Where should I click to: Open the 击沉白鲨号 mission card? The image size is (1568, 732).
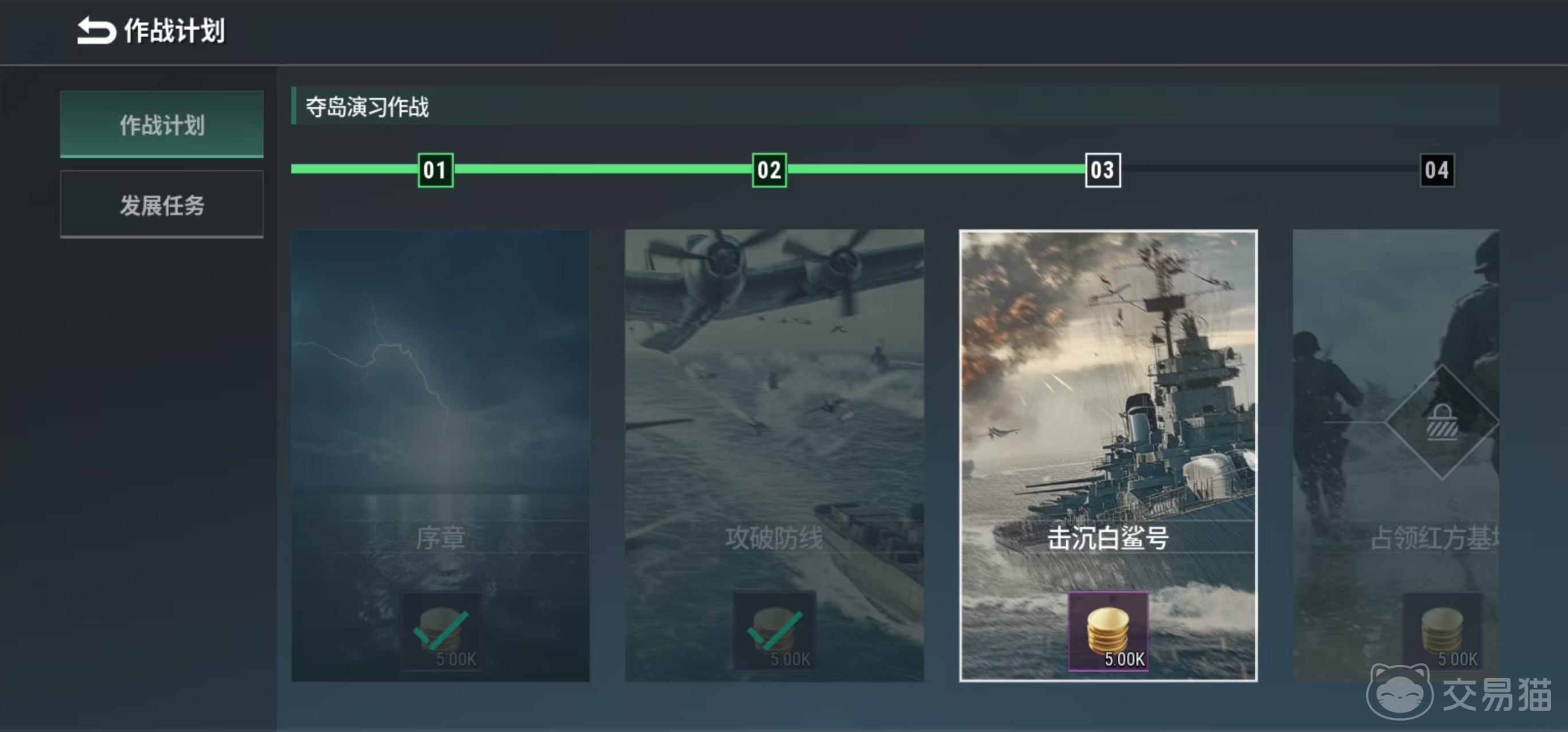point(1108,455)
